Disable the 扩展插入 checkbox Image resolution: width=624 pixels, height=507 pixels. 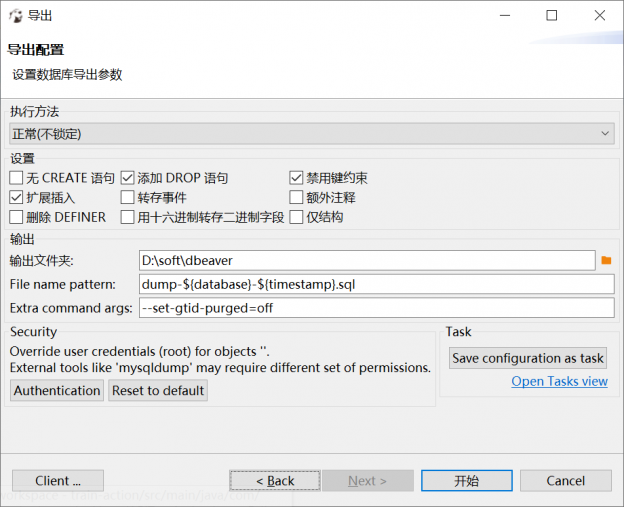click(16, 198)
